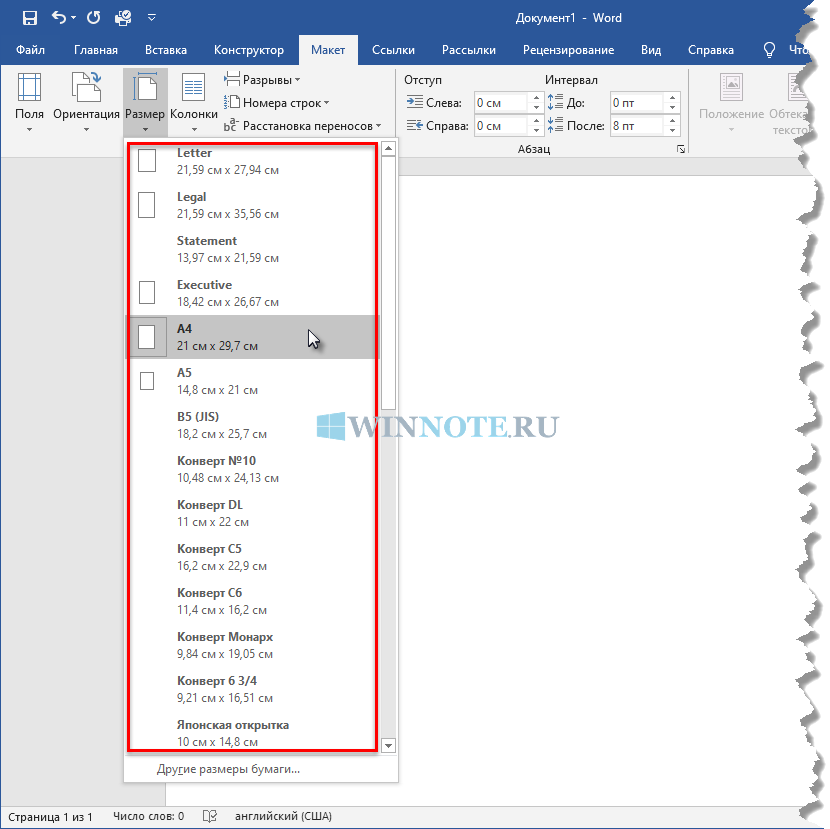Open the Разрывы breaks dropdown
Screen dimensions: 830x829
pos(263,80)
